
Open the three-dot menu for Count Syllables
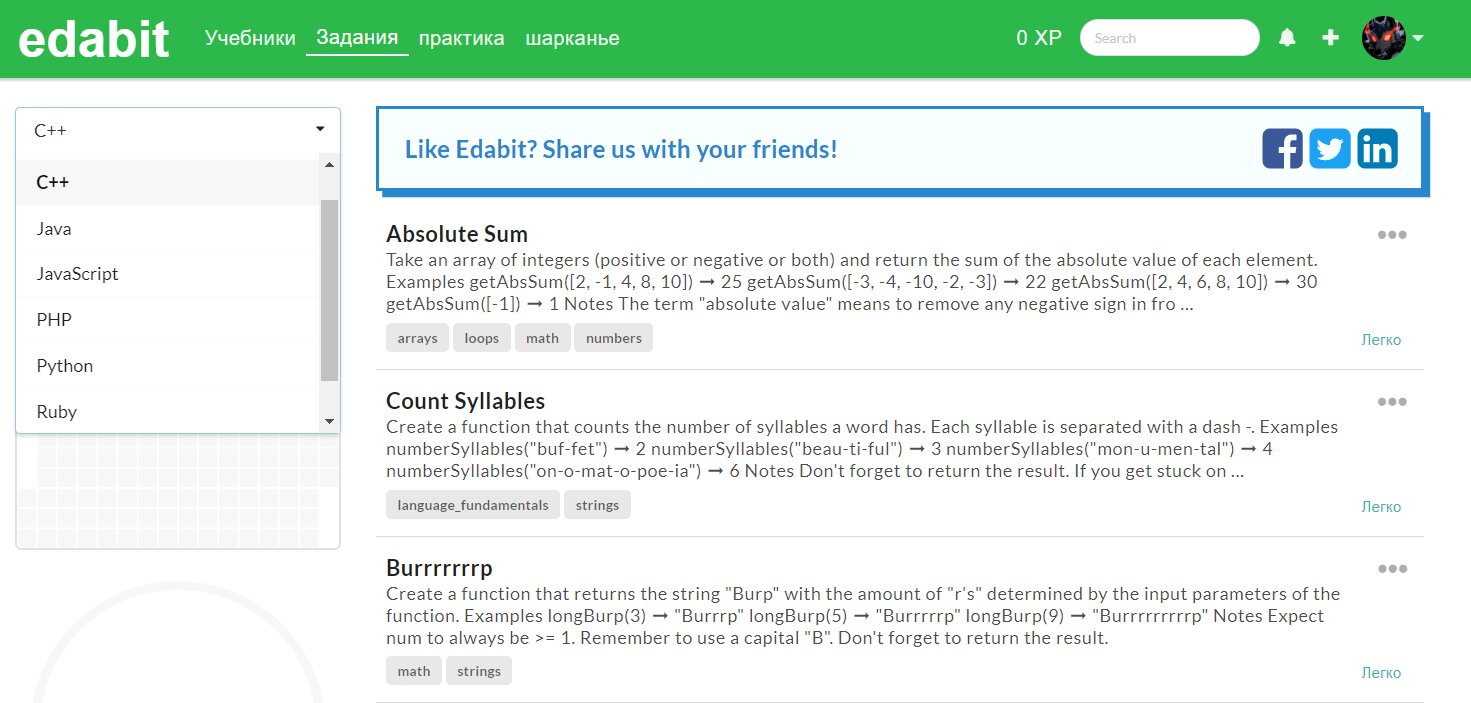click(1392, 402)
